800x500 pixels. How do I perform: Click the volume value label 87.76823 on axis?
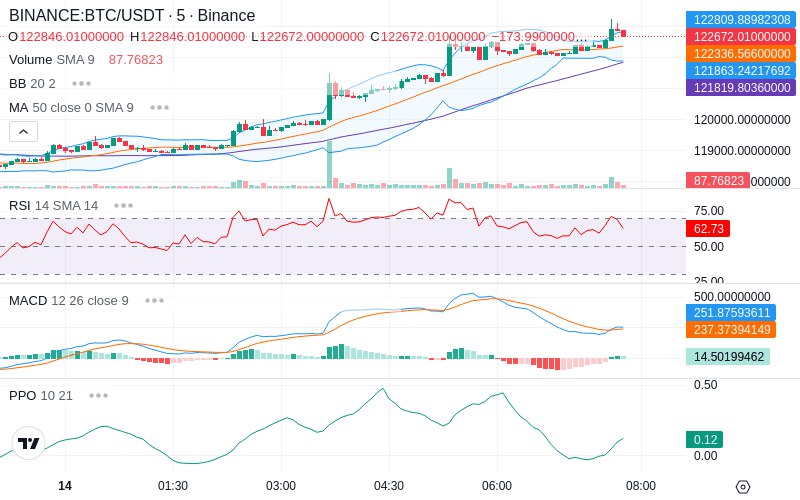718,181
